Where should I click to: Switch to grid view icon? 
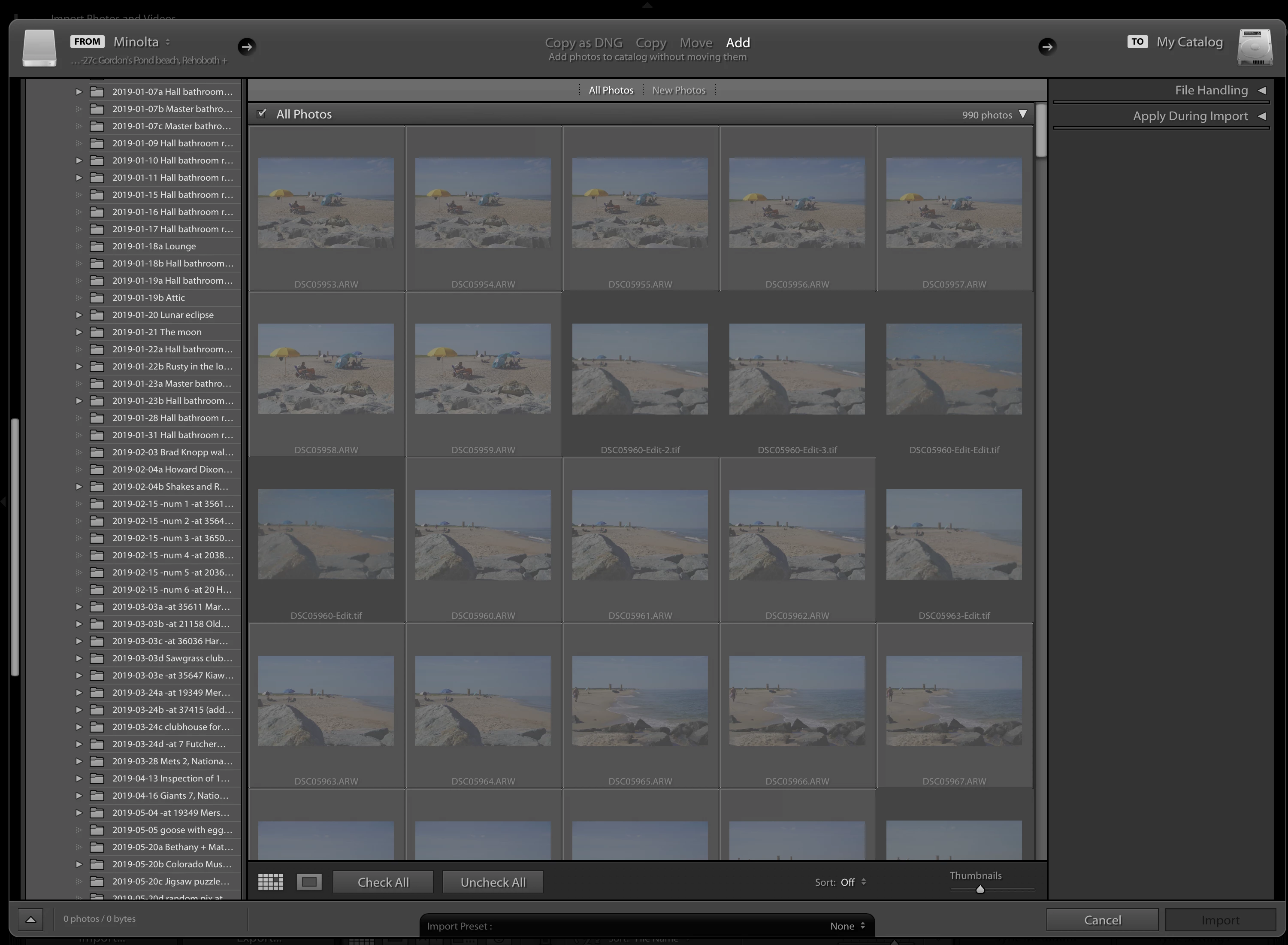coord(271,881)
